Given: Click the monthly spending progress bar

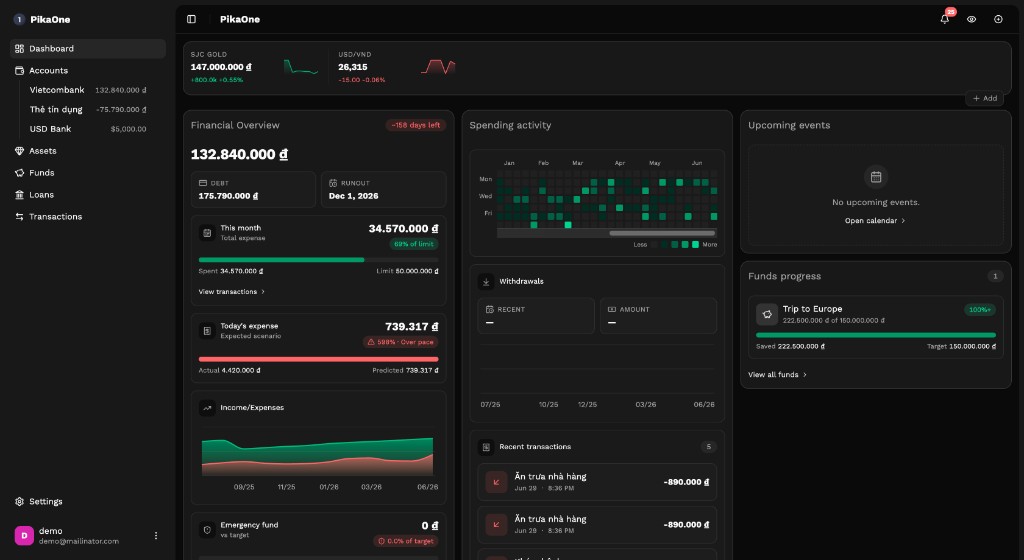Looking at the screenshot, I should [319, 260].
